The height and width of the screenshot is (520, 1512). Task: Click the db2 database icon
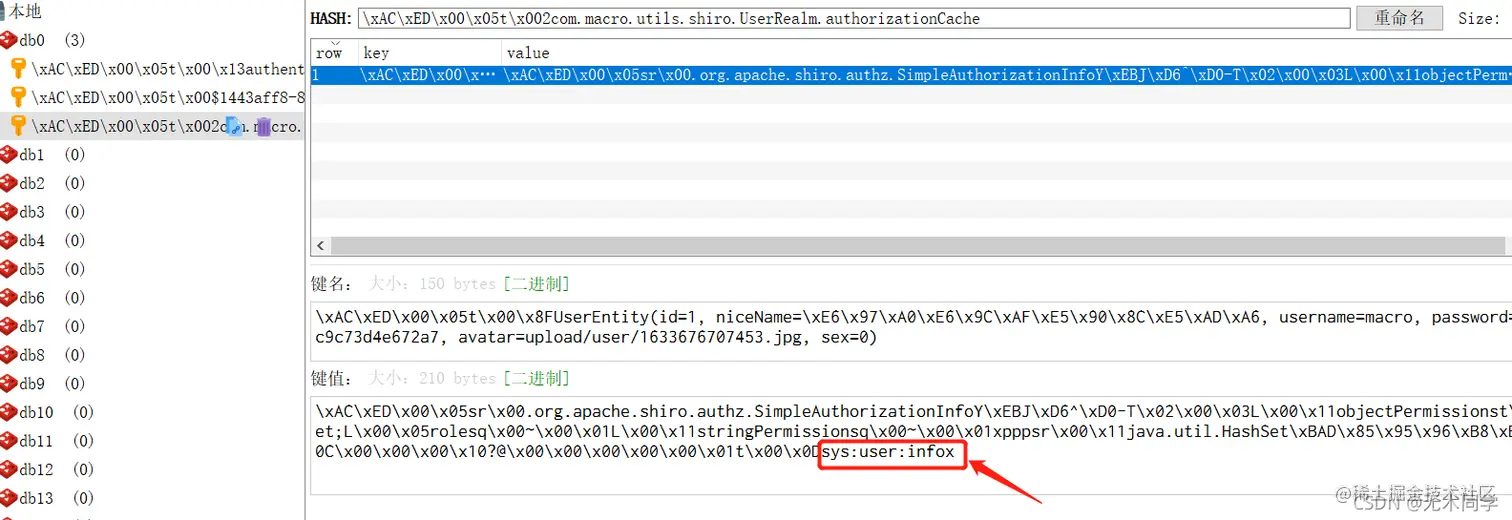pyautogui.click(x=9, y=183)
